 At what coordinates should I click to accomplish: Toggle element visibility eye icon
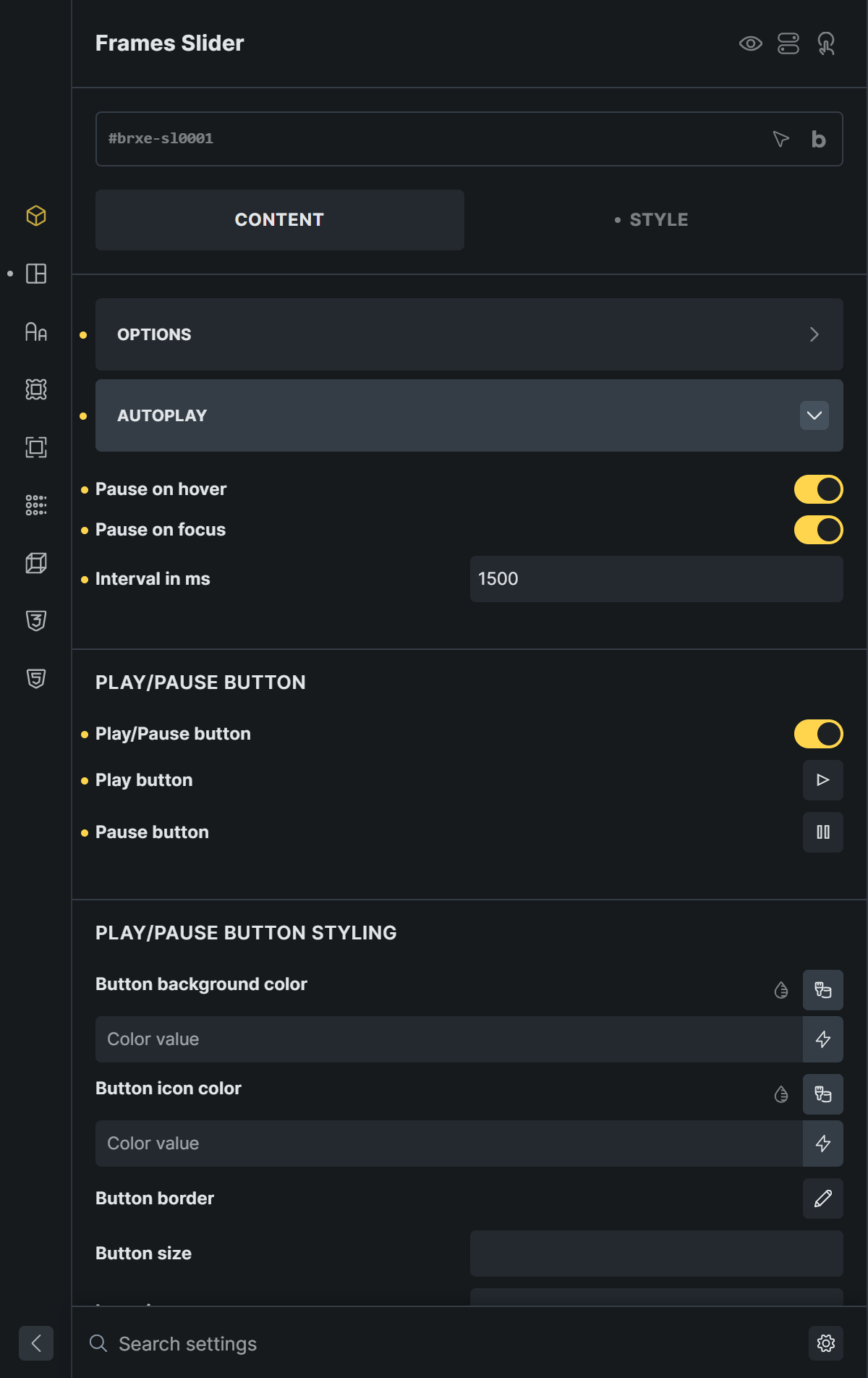tap(751, 43)
